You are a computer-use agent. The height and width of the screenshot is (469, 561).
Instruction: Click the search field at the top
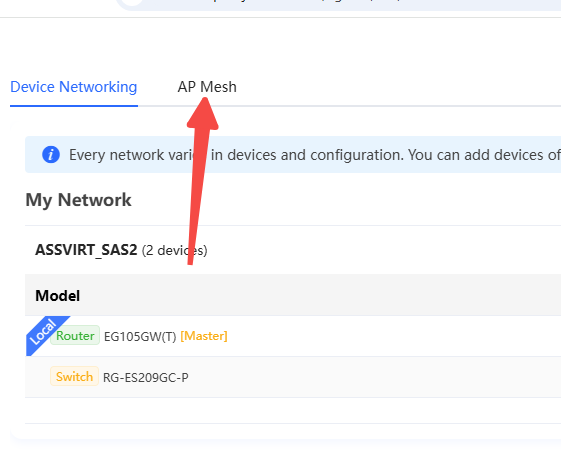pos(338,4)
